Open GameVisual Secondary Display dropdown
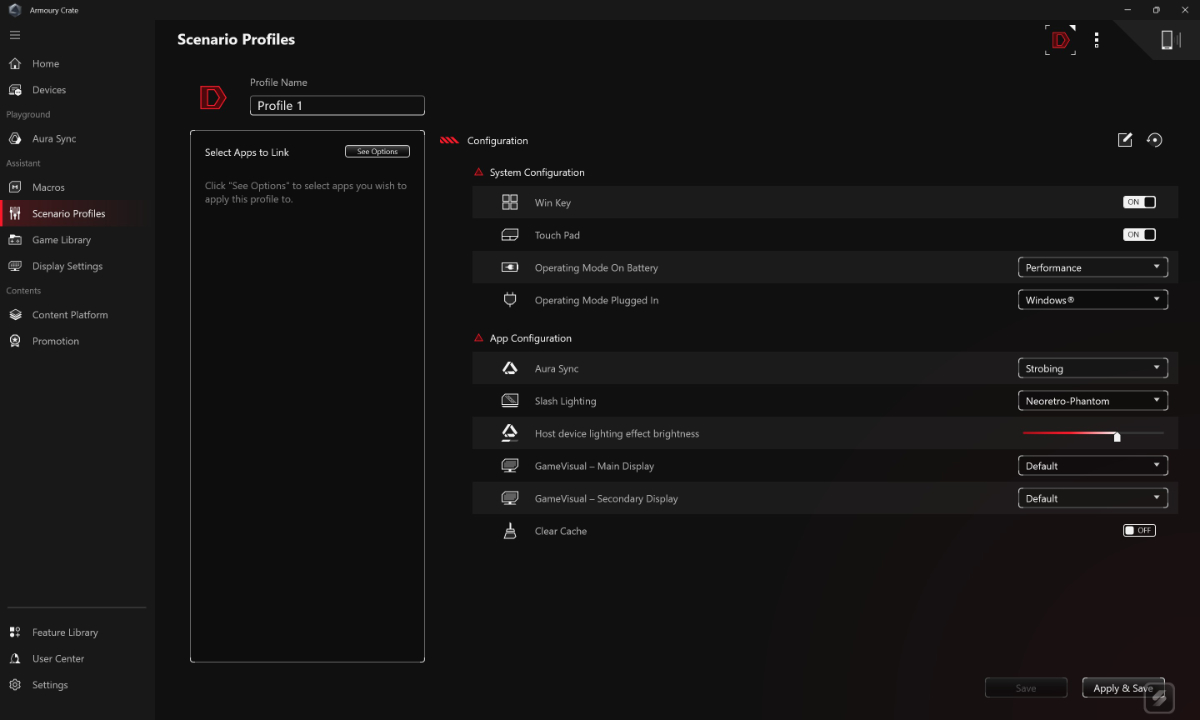 [1093, 498]
